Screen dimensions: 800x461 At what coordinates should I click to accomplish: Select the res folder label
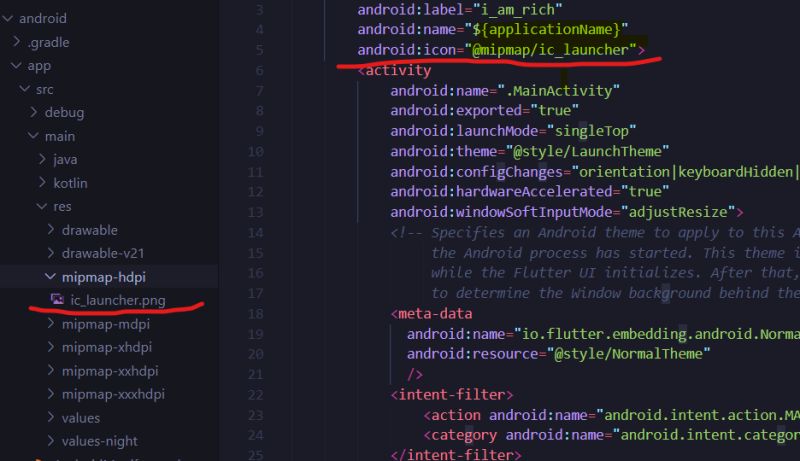tap(62, 207)
